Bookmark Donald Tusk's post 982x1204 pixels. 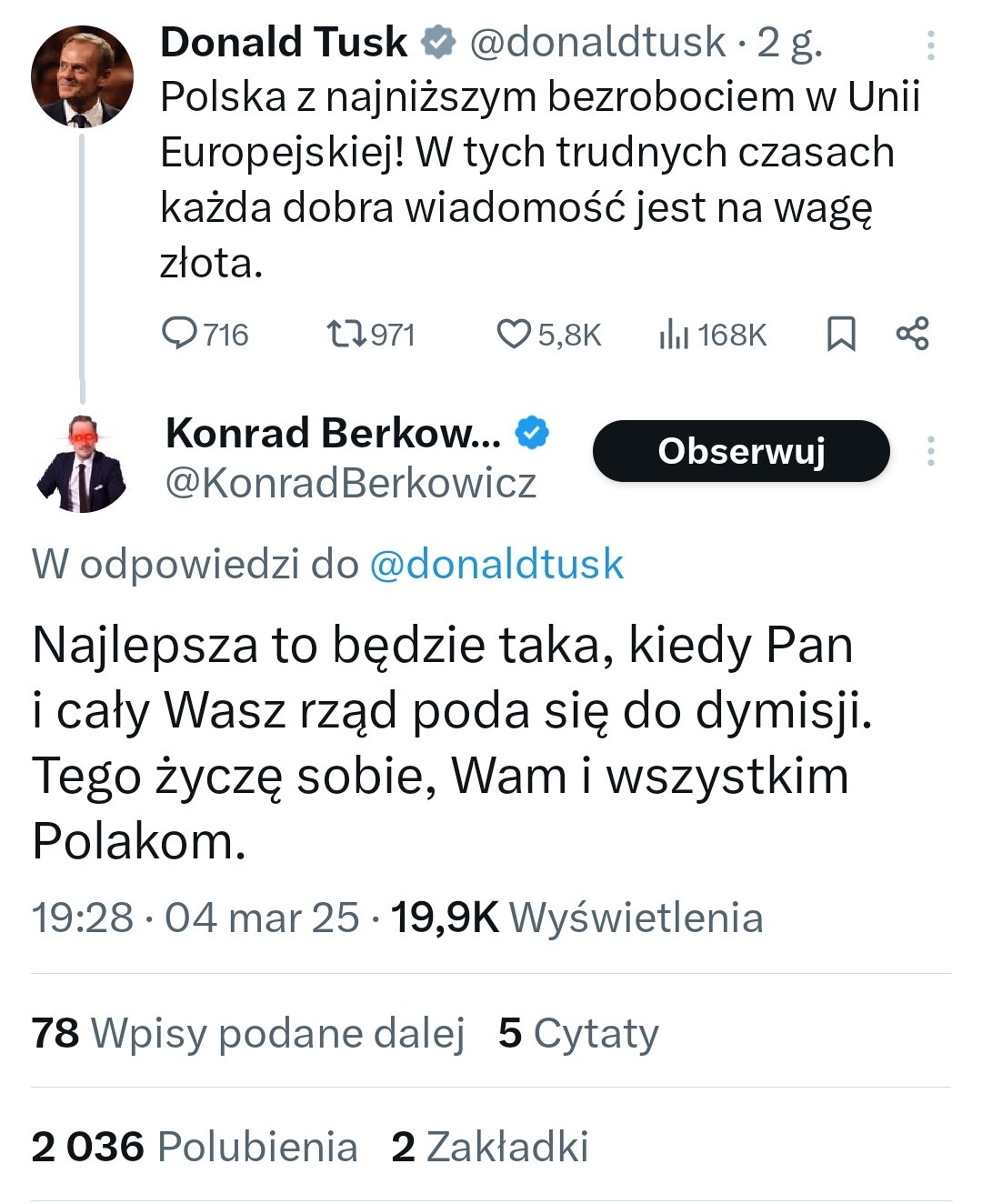pyautogui.click(x=841, y=334)
